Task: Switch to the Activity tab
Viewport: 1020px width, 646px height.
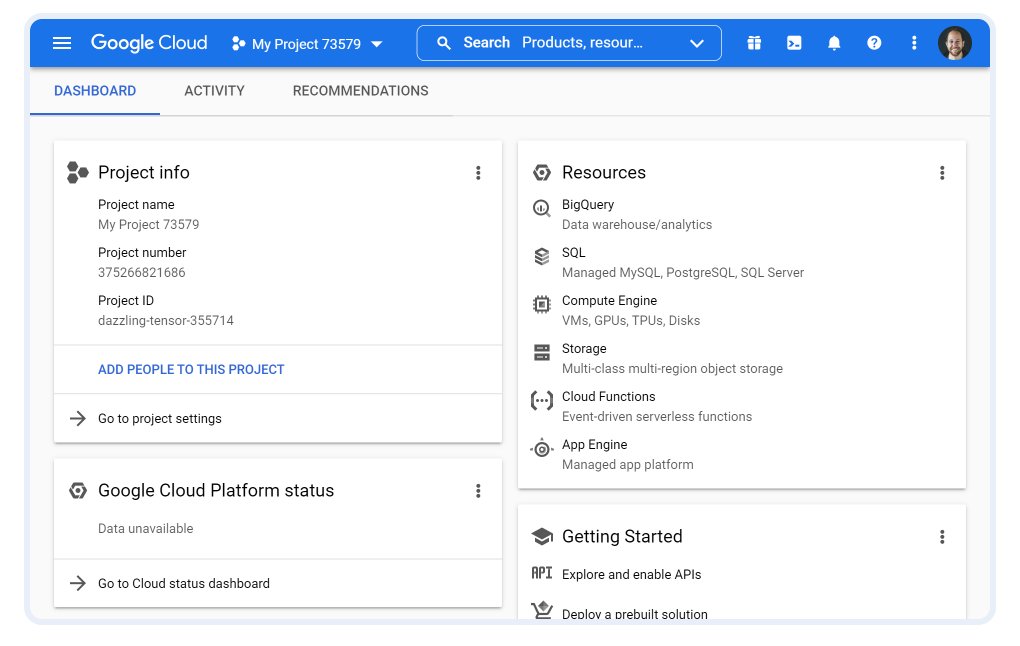Action: 215,91
